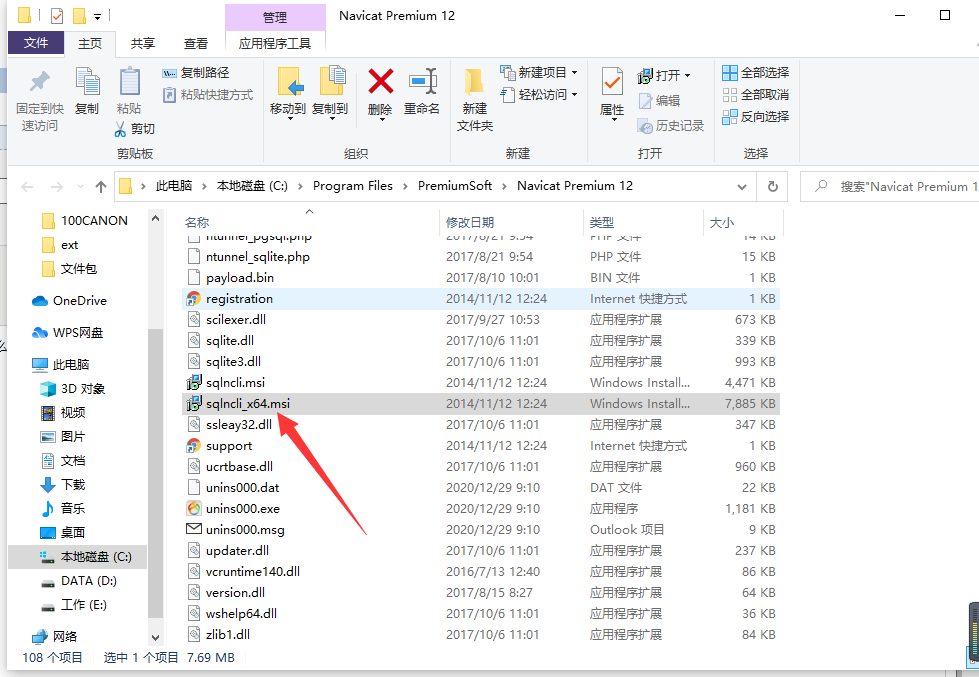
Task: Open the File (文件) tab
Action: click(36, 42)
